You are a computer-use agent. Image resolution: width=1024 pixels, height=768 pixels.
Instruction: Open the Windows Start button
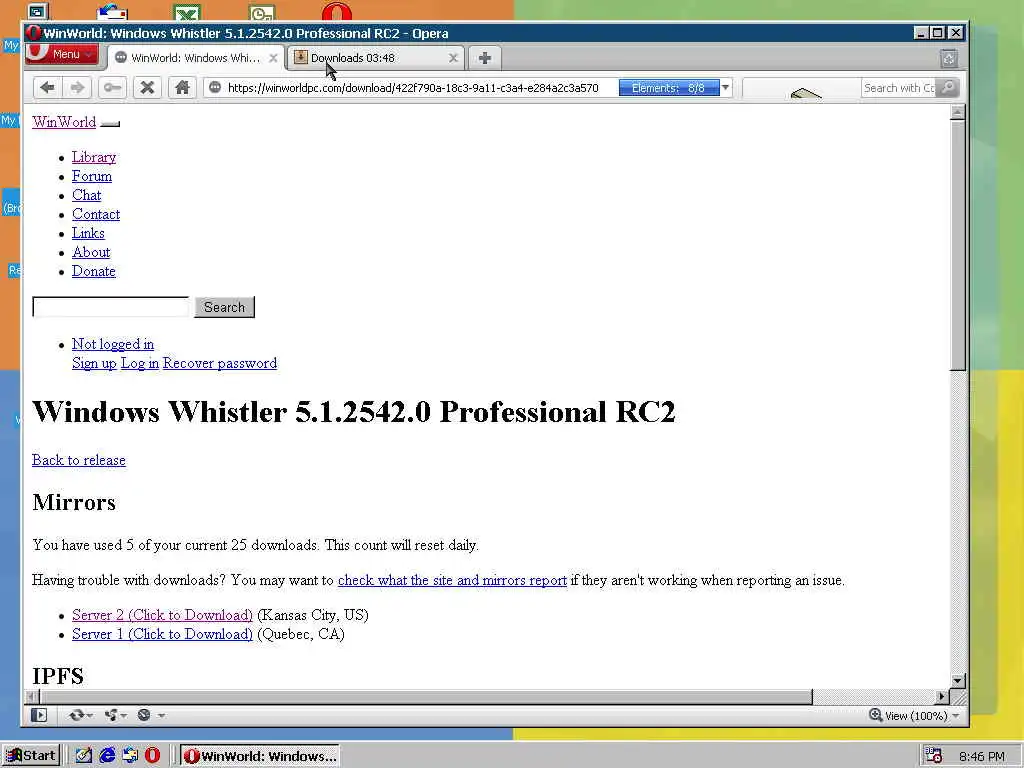point(31,756)
